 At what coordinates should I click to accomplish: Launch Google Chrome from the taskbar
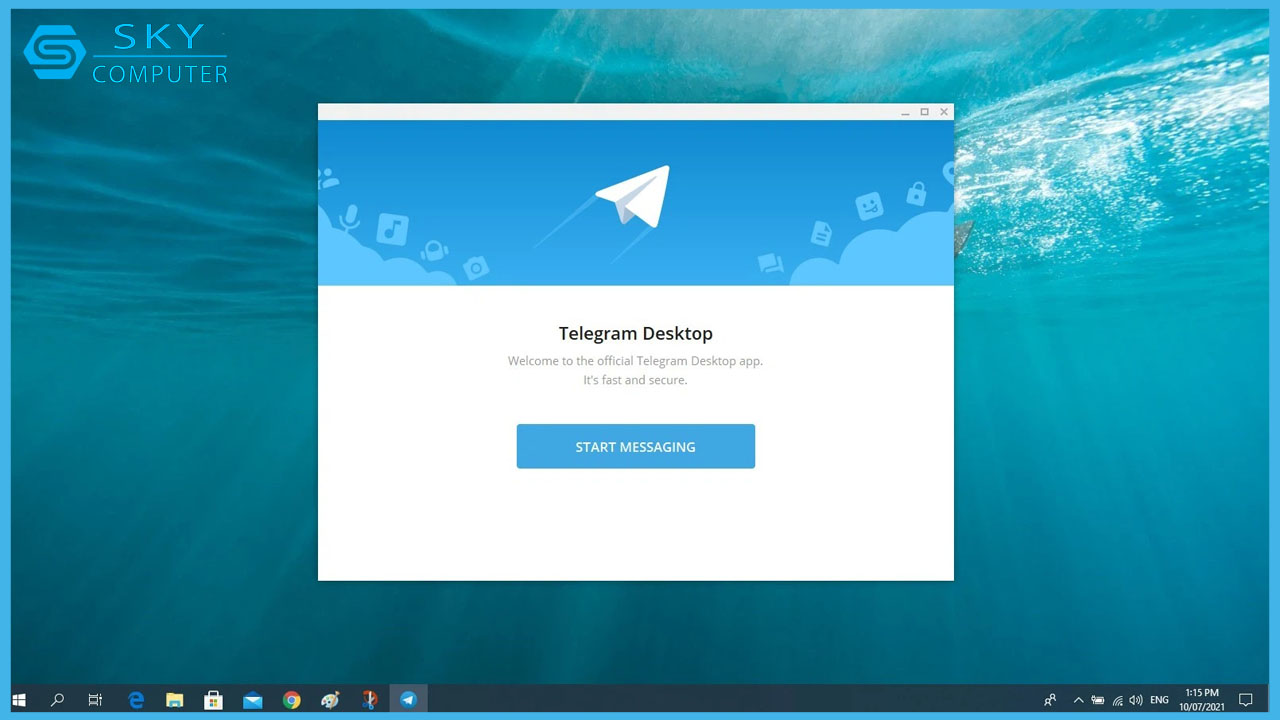291,700
